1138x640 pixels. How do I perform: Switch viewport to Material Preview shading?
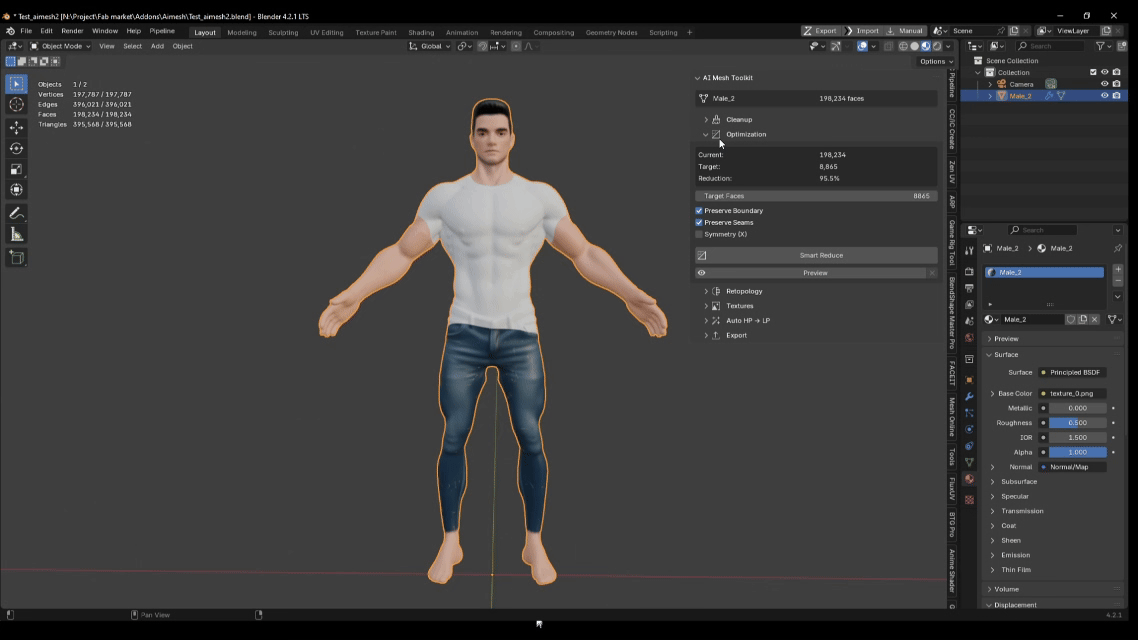925,46
